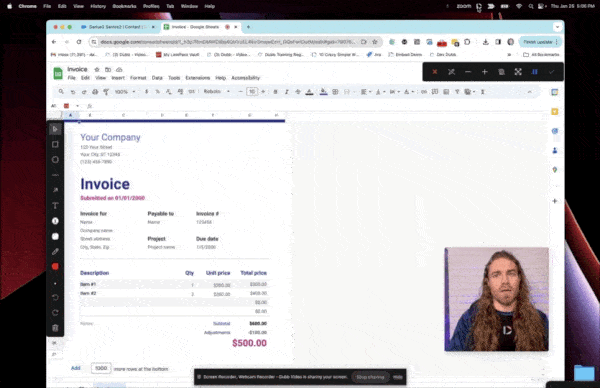600x388 pixels.
Task: Increase the font size
Action: [x=263, y=92]
